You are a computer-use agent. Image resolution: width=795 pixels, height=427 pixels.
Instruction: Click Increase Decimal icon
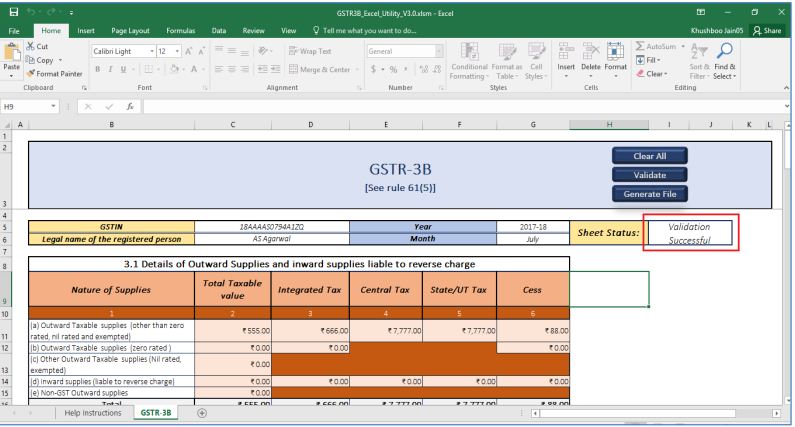tap(424, 69)
